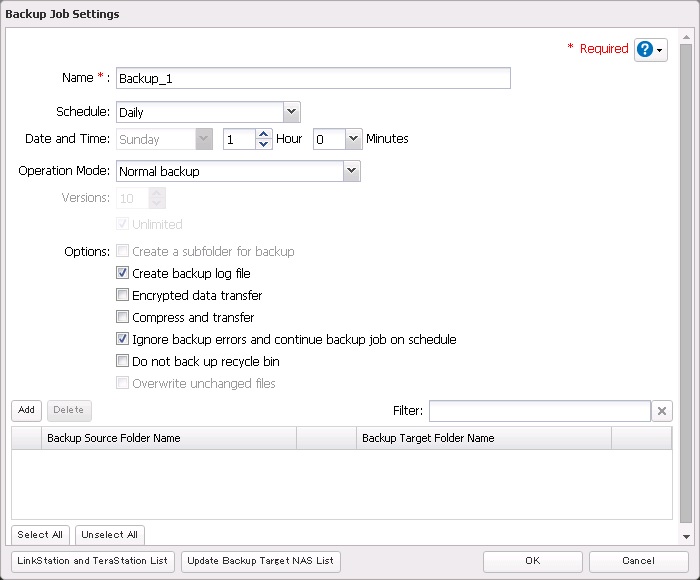The width and height of the screenshot is (700, 580).
Task: Click the Hour number field
Action: click(x=240, y=139)
